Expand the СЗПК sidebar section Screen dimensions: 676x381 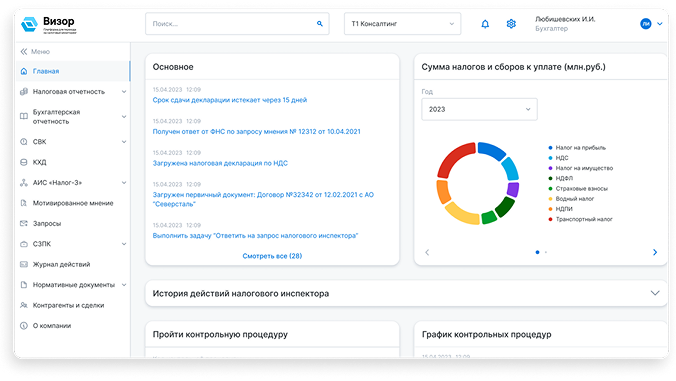point(73,244)
